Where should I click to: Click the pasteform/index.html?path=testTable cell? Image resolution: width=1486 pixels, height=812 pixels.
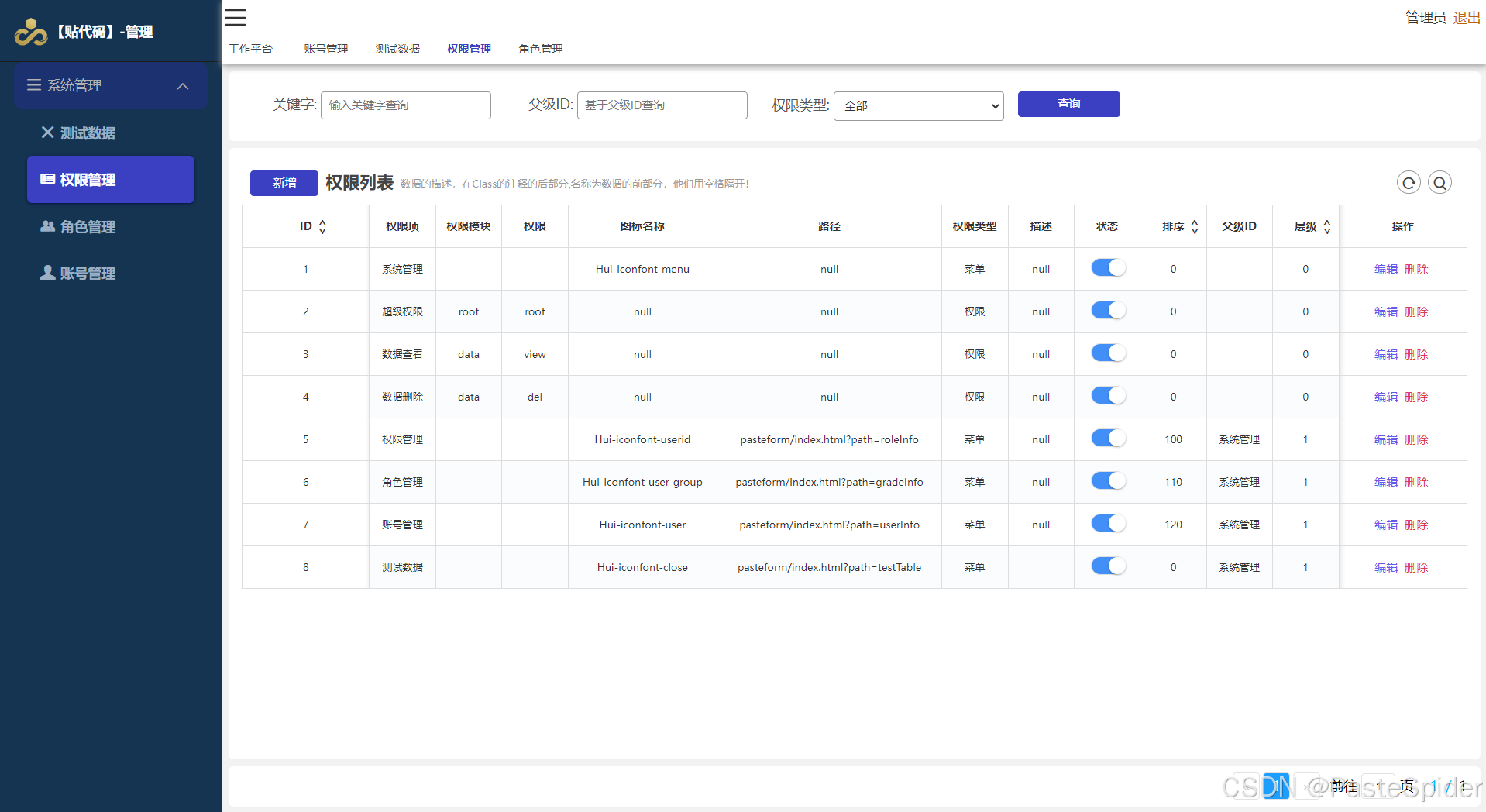point(829,567)
